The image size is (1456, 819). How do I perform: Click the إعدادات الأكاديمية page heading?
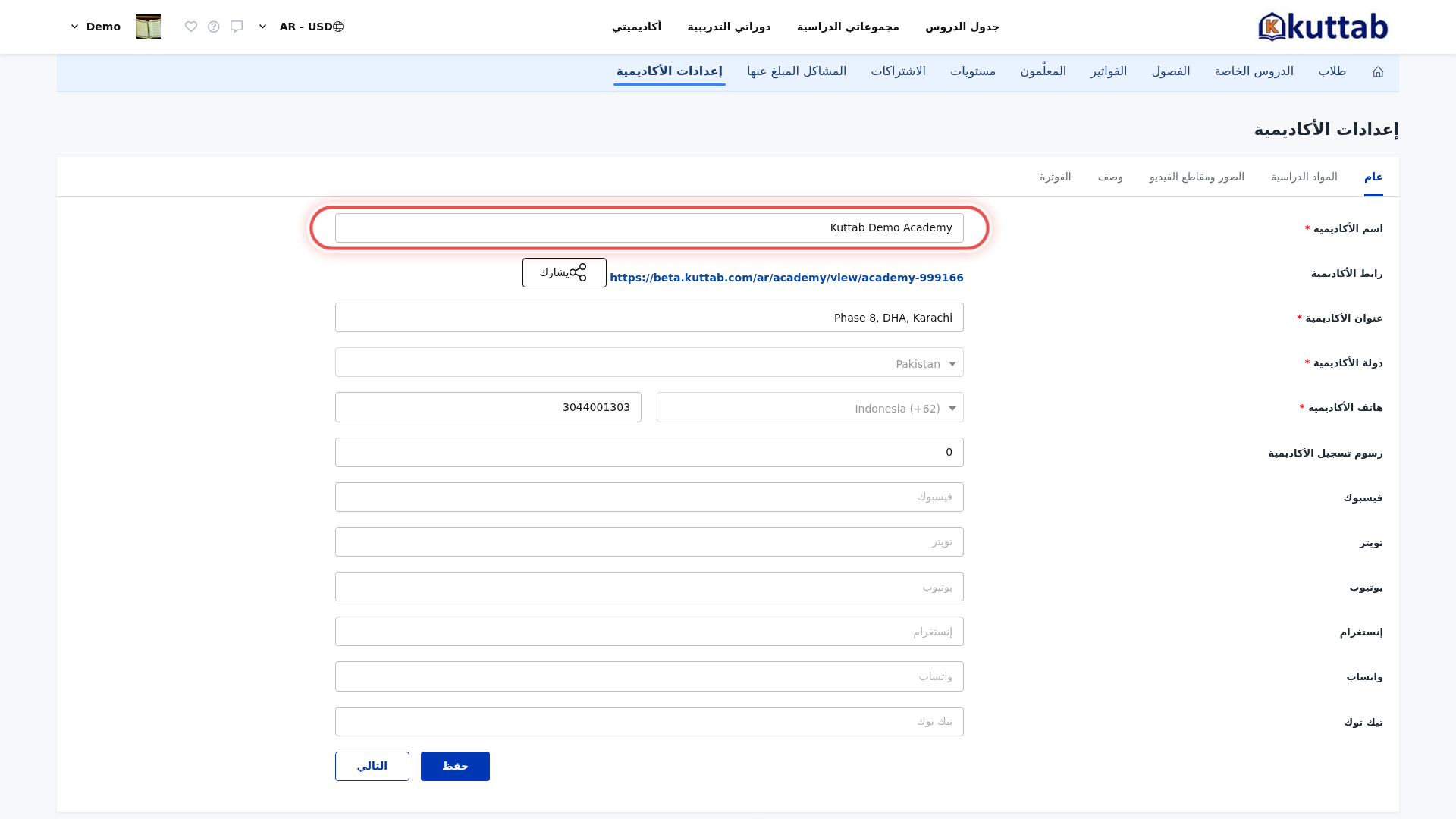pos(1326,129)
